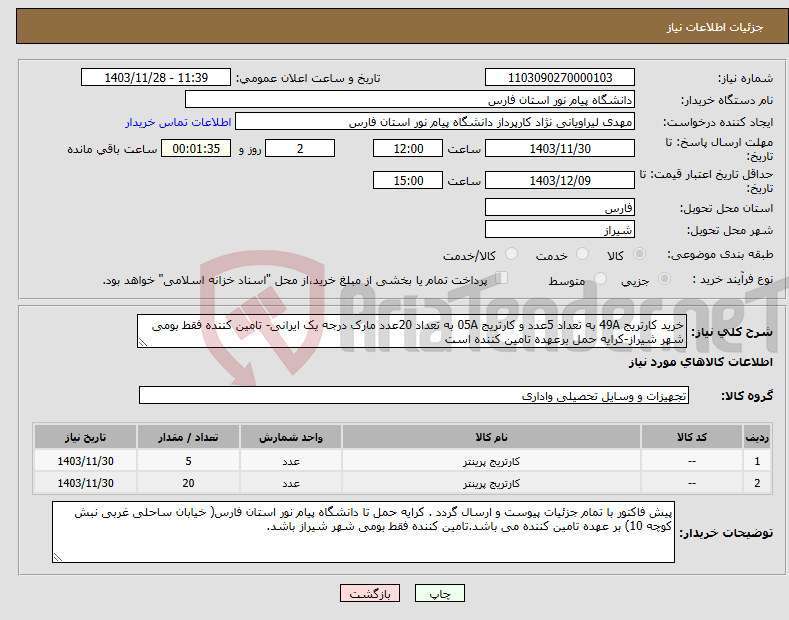Click the چاپ (print) button
The width and height of the screenshot is (789, 620).
click(439, 593)
